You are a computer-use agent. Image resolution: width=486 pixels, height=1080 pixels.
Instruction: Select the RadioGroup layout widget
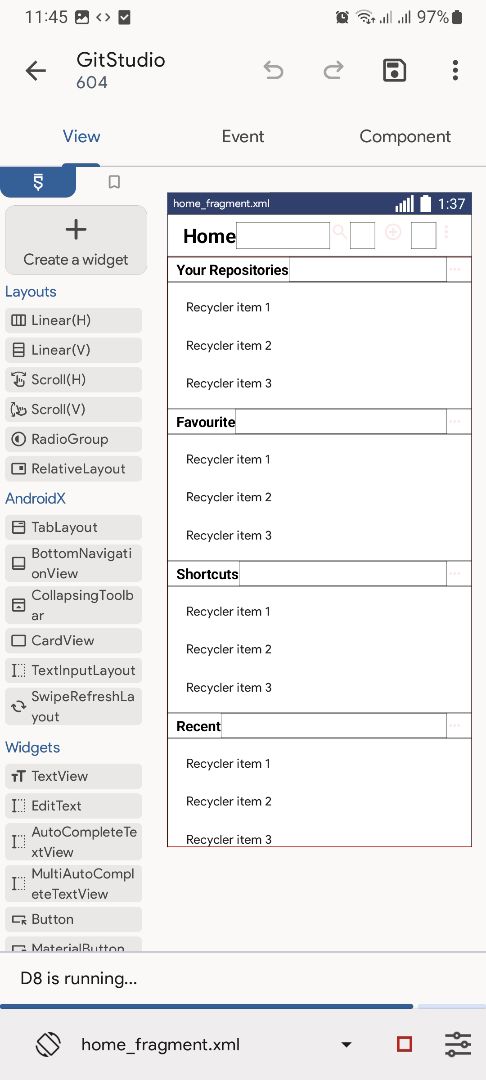coord(73,439)
